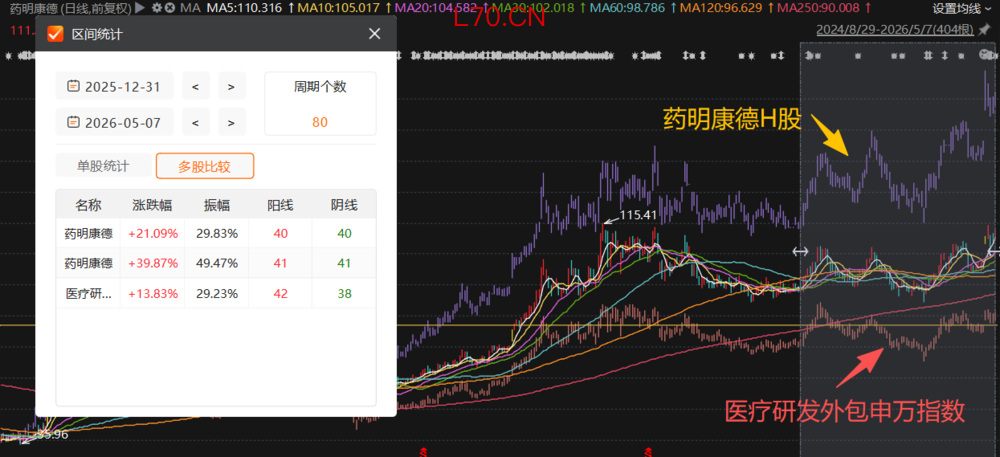Open the start date field 2025-12-31

tap(114, 86)
